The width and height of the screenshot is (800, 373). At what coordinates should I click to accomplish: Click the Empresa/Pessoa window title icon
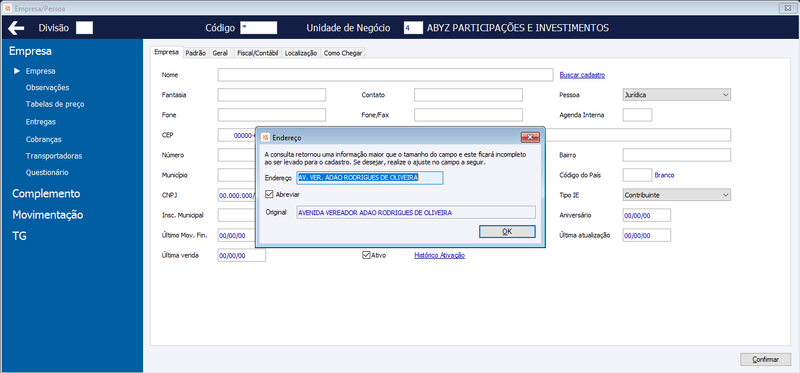7,9
